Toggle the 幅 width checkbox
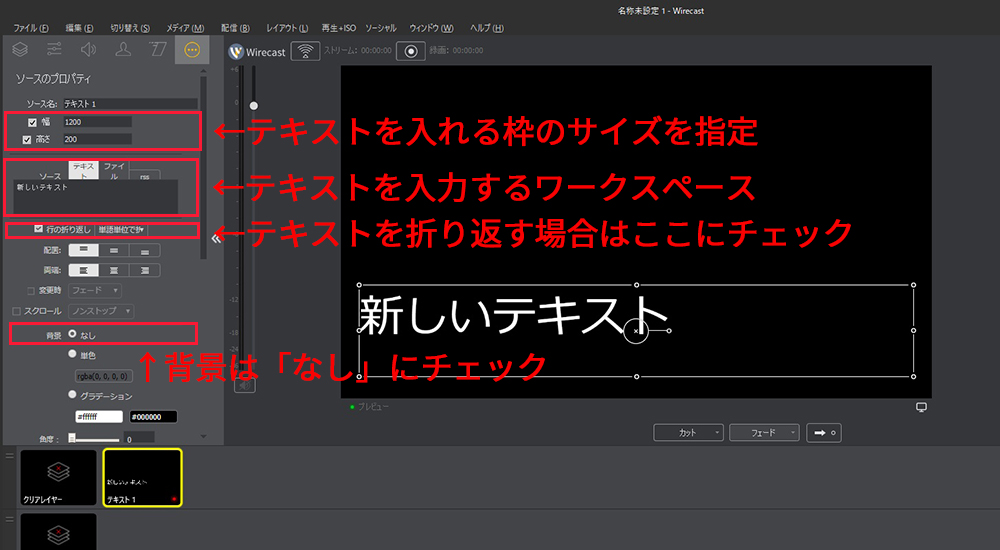 pyautogui.click(x=32, y=122)
